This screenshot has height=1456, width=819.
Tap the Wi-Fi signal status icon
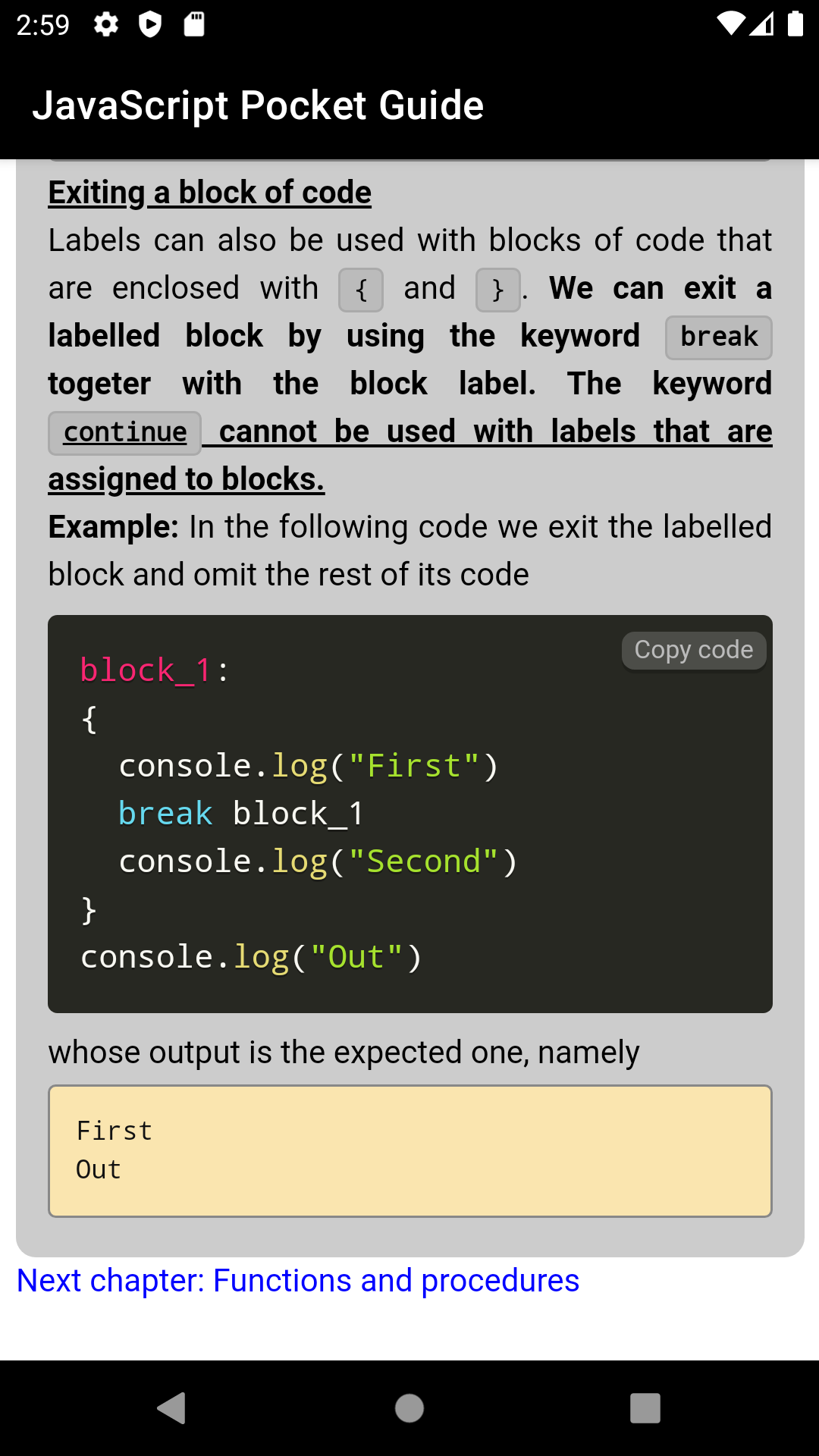click(731, 24)
